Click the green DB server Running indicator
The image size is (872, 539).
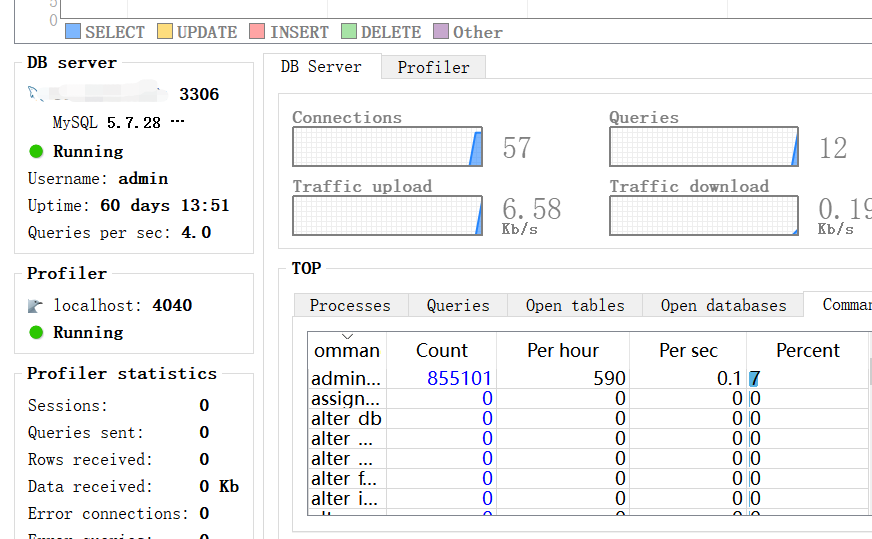[x=36, y=152]
